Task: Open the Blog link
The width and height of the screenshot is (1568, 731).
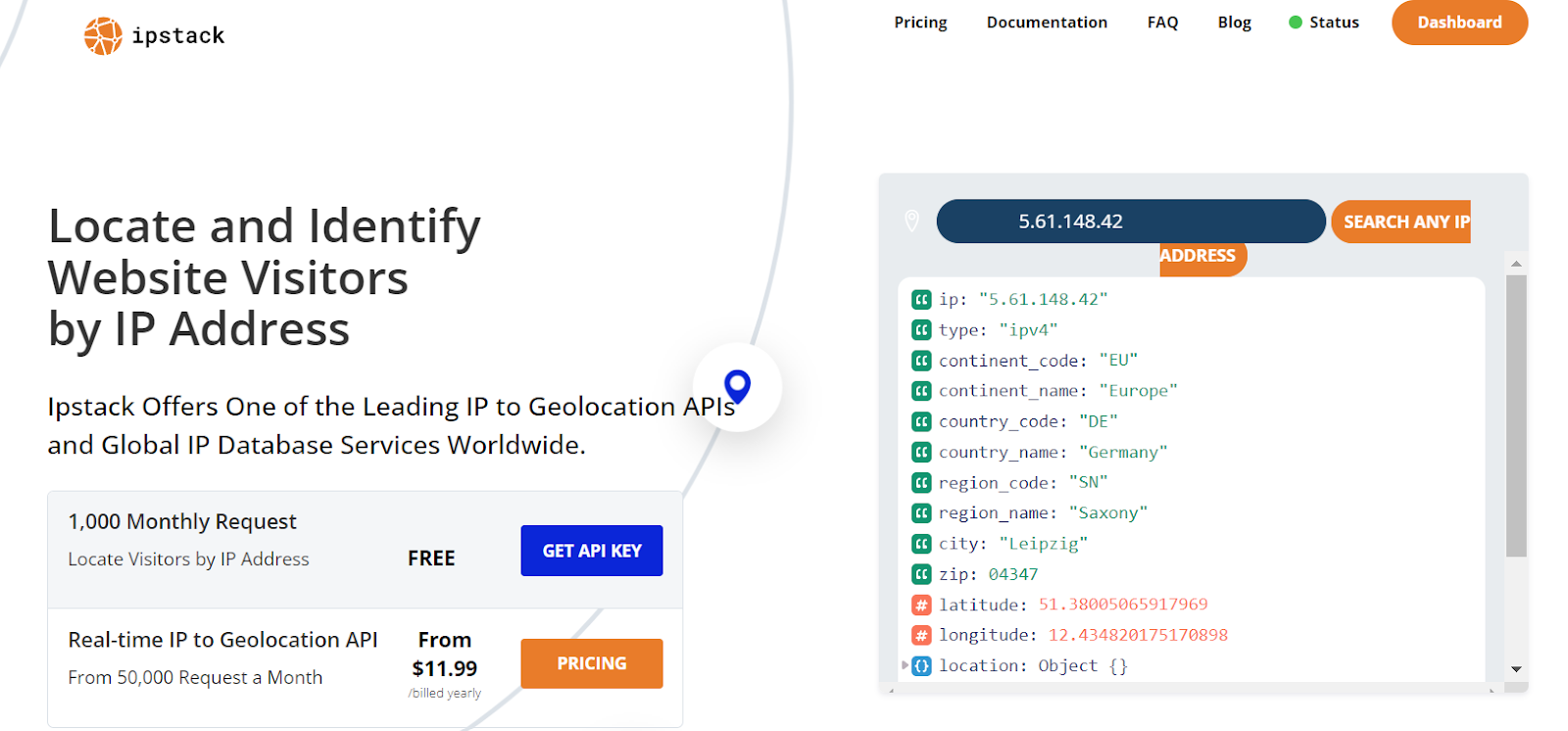Action: point(1234,23)
